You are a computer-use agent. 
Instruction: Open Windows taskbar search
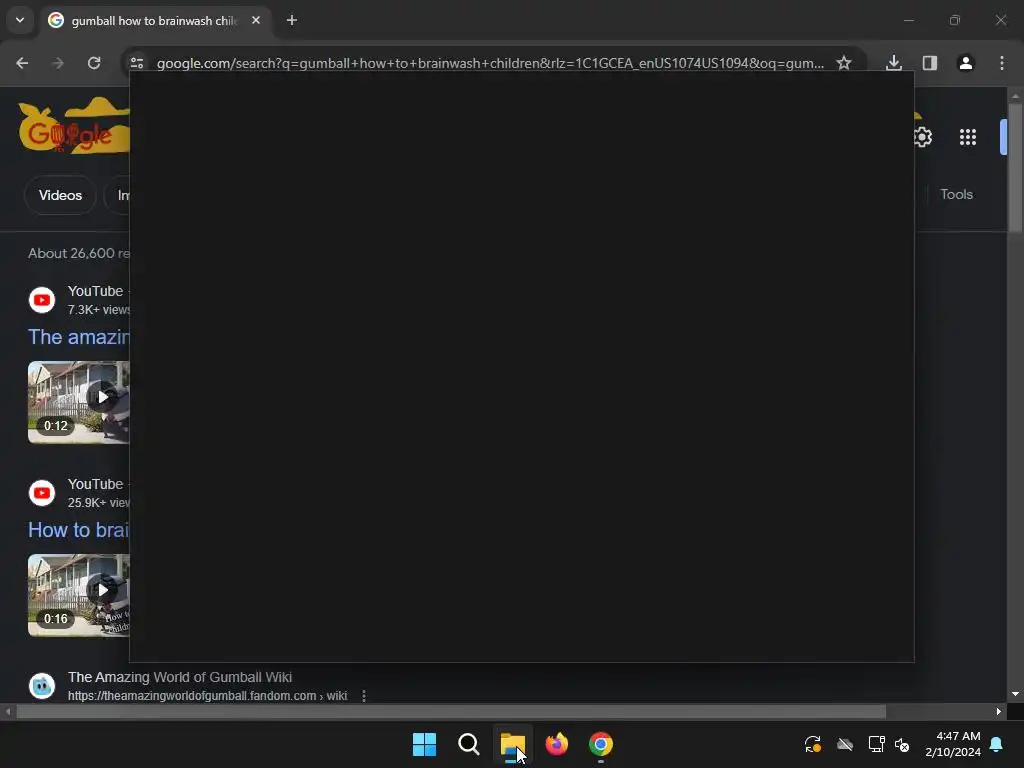(x=469, y=744)
